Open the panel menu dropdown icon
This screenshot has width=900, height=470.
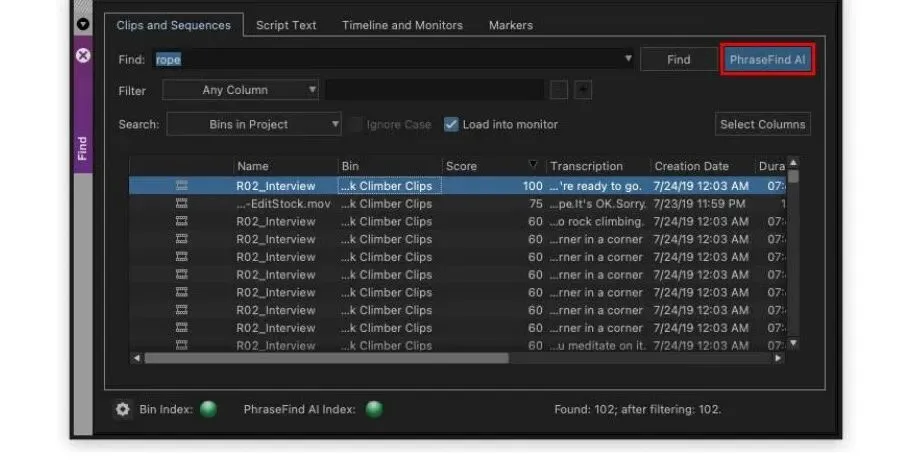pos(83,24)
